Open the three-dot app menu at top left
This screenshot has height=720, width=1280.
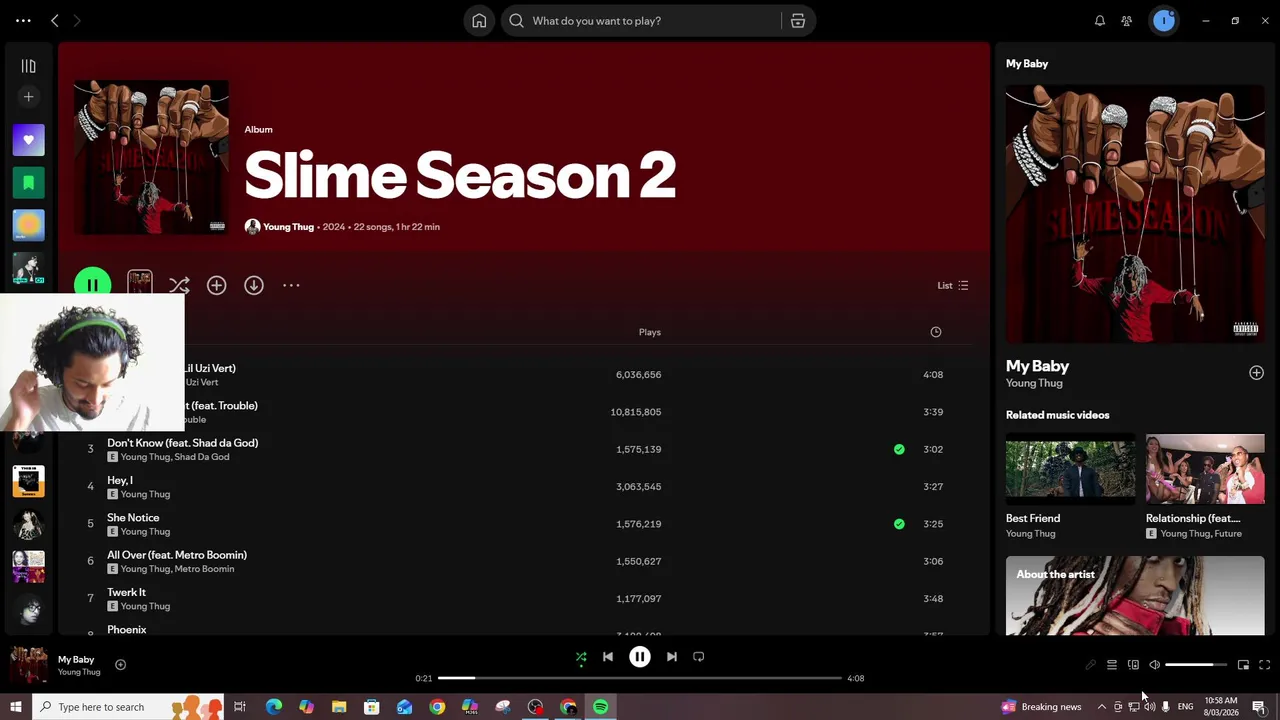(x=23, y=21)
